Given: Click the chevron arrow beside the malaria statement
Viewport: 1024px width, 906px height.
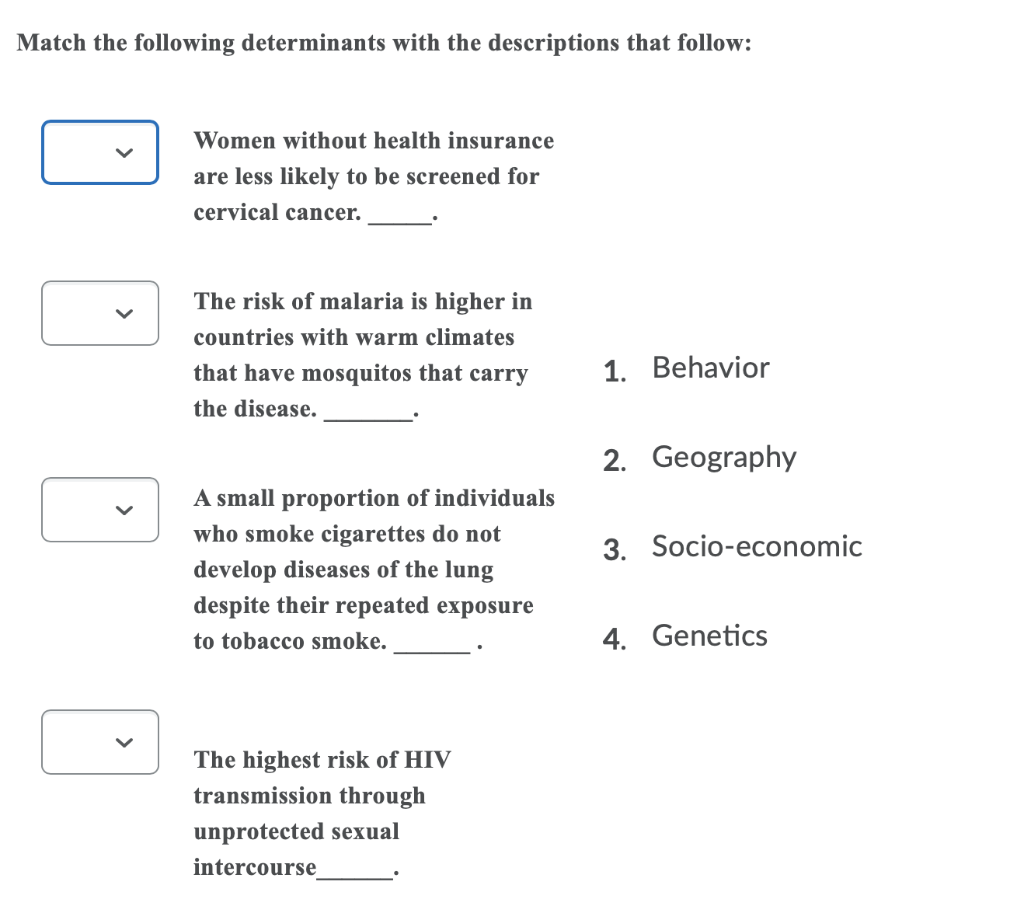Looking at the screenshot, I should [124, 314].
